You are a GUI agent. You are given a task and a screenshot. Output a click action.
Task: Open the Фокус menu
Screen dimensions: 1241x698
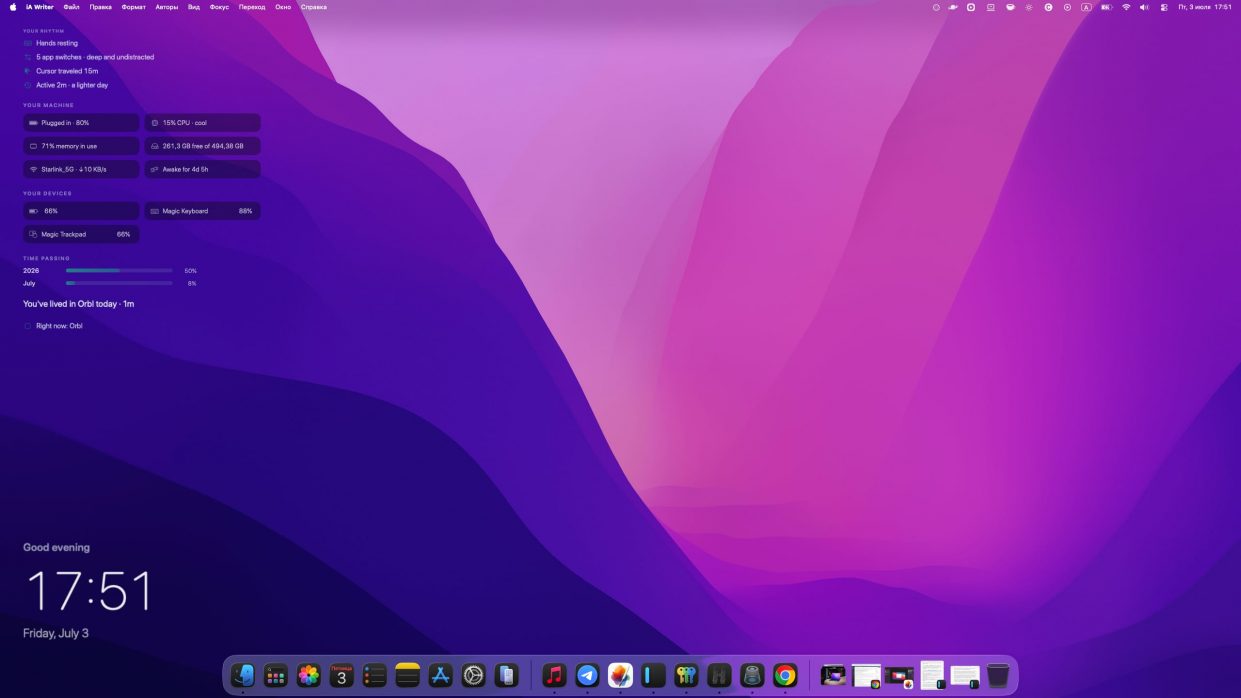tap(219, 7)
